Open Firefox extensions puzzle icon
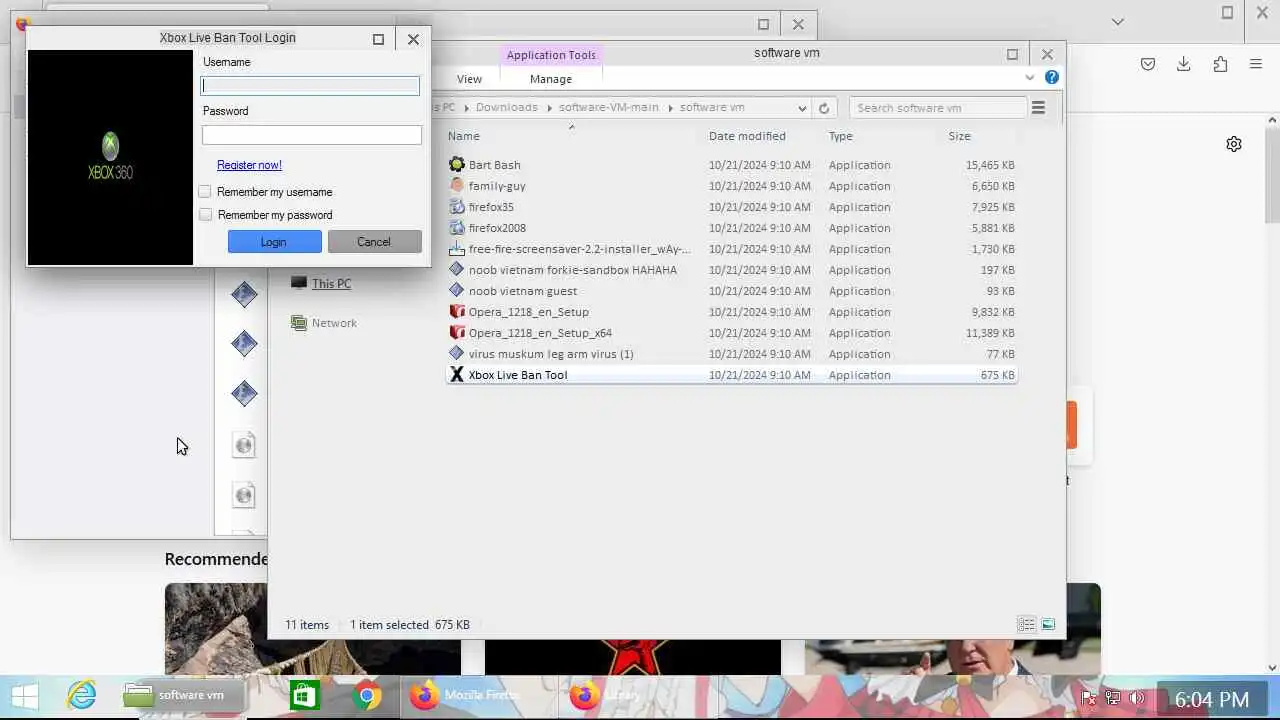Screen dimensions: 1280x720 pyautogui.click(x=1220, y=64)
